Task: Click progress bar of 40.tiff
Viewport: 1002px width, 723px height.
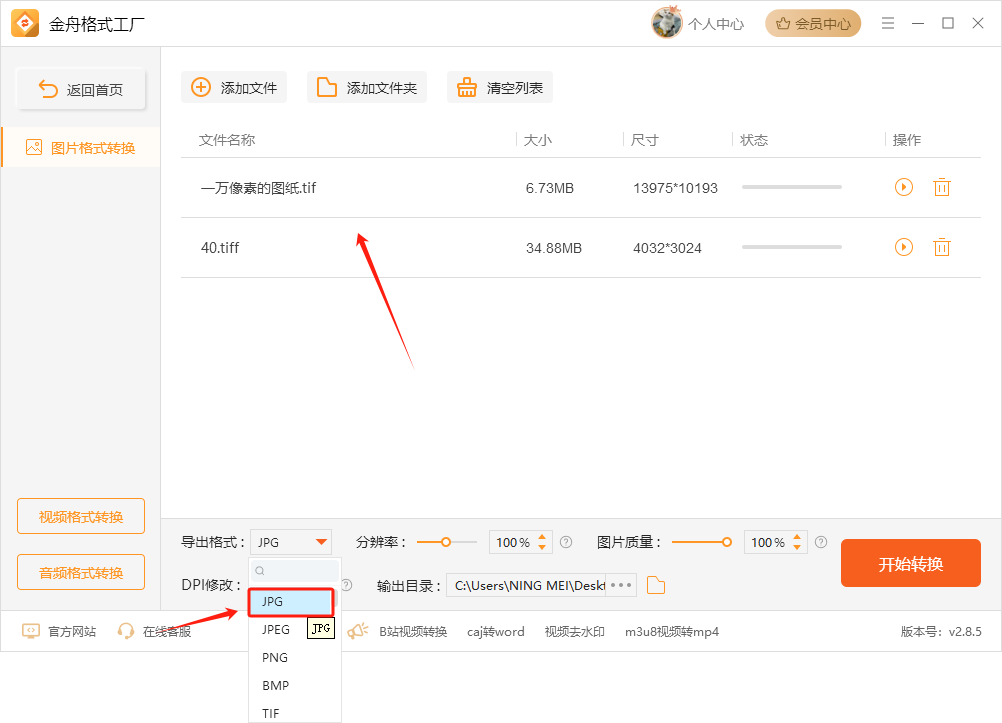Action: (x=792, y=247)
